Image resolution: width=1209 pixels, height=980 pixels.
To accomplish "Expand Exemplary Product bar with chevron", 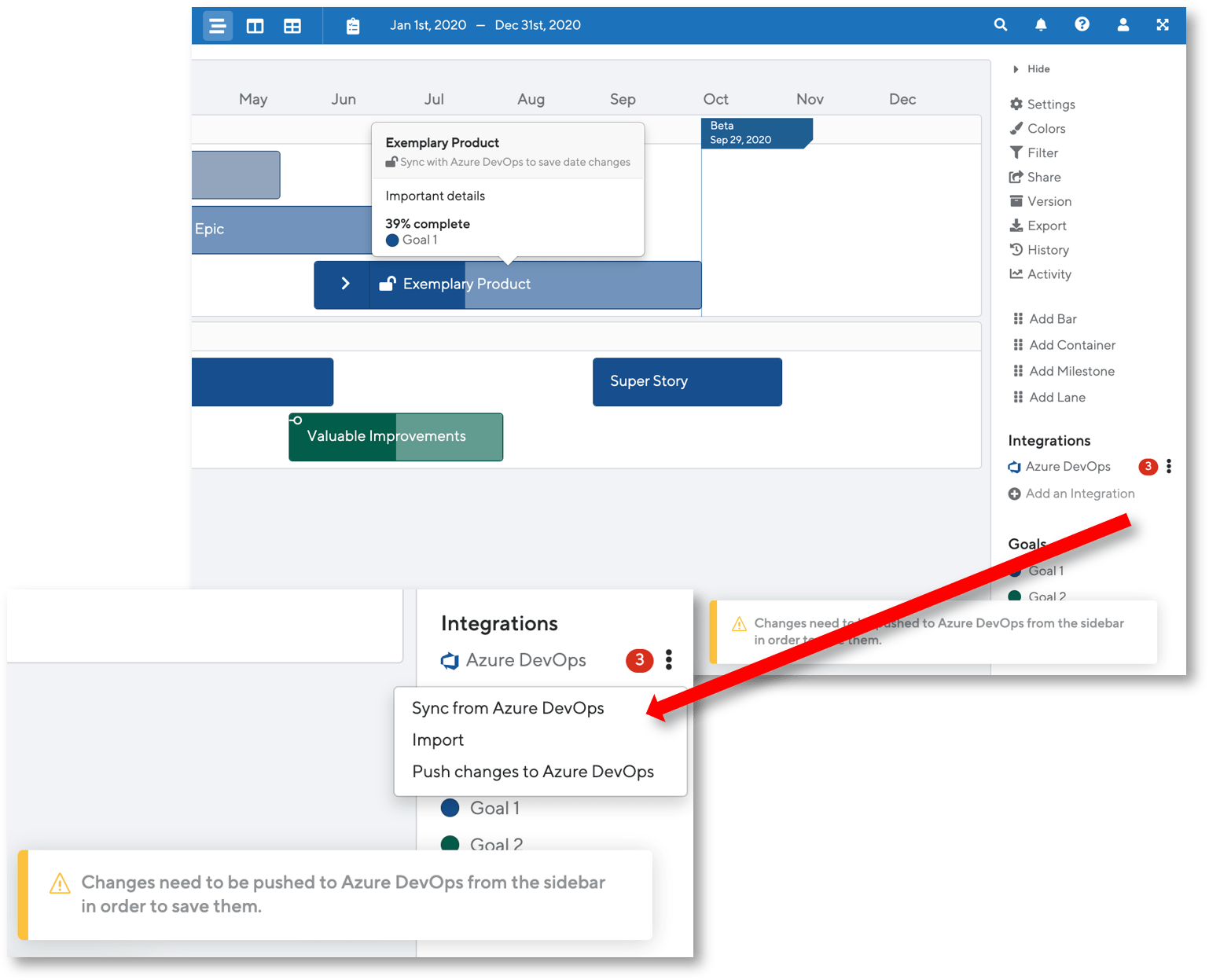I will [x=345, y=284].
